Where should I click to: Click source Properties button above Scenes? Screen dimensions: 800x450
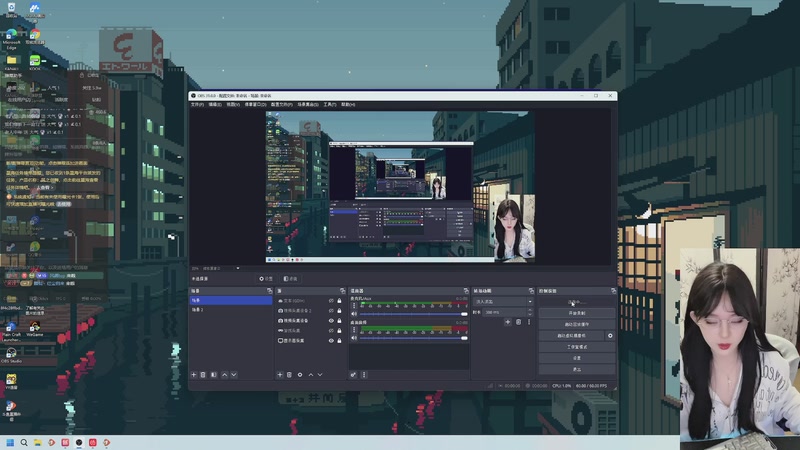pos(266,279)
